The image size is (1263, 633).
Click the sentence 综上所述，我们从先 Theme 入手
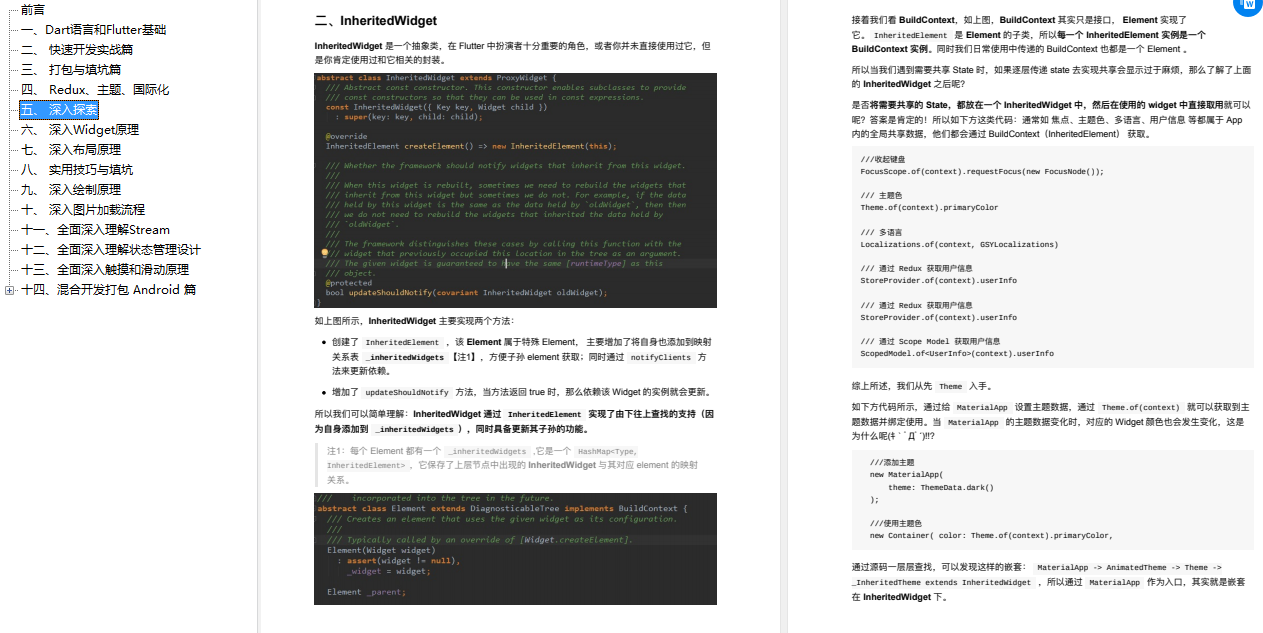[922, 386]
